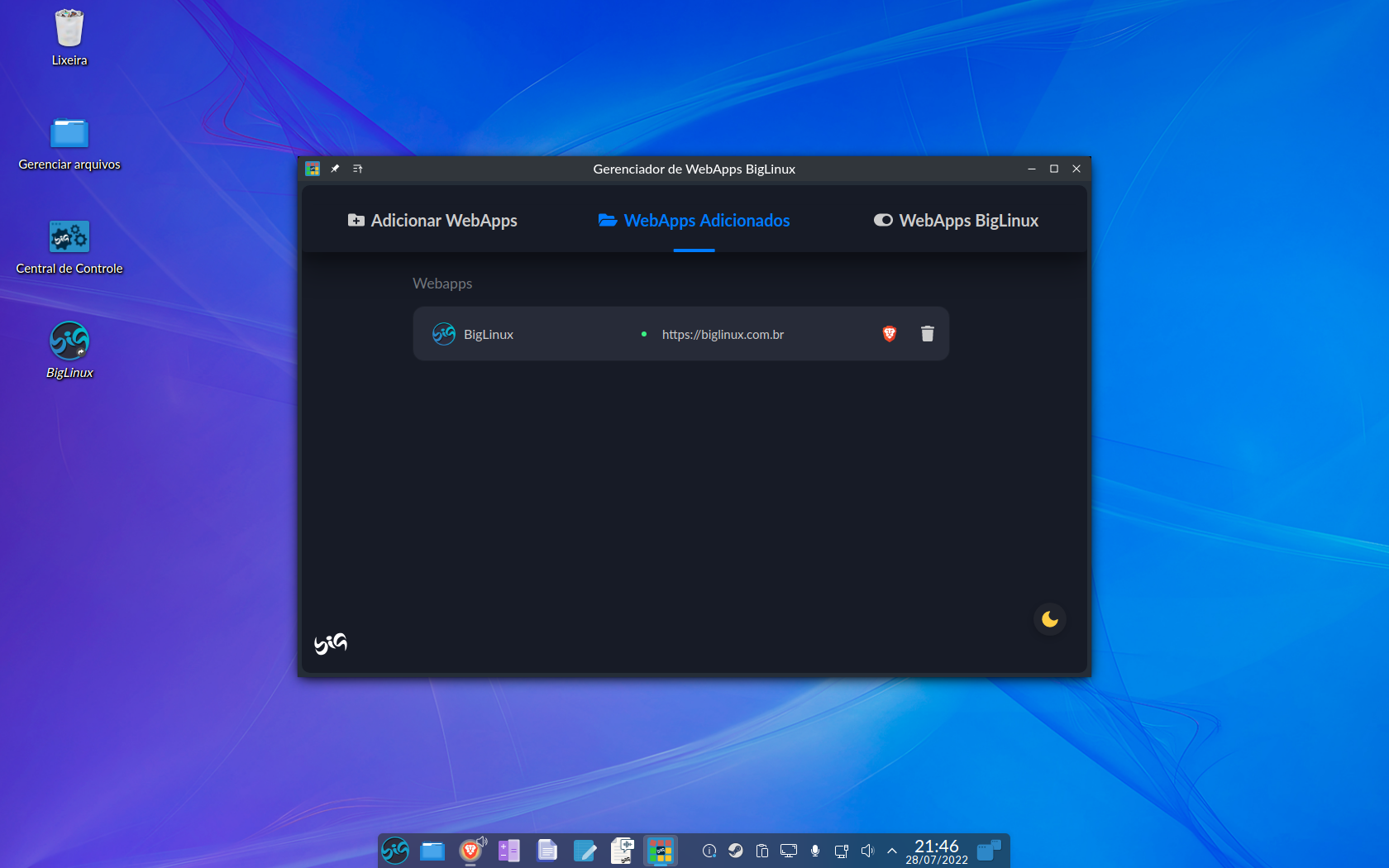
Task: Open the document app icon in taskbar
Action: tap(547, 851)
